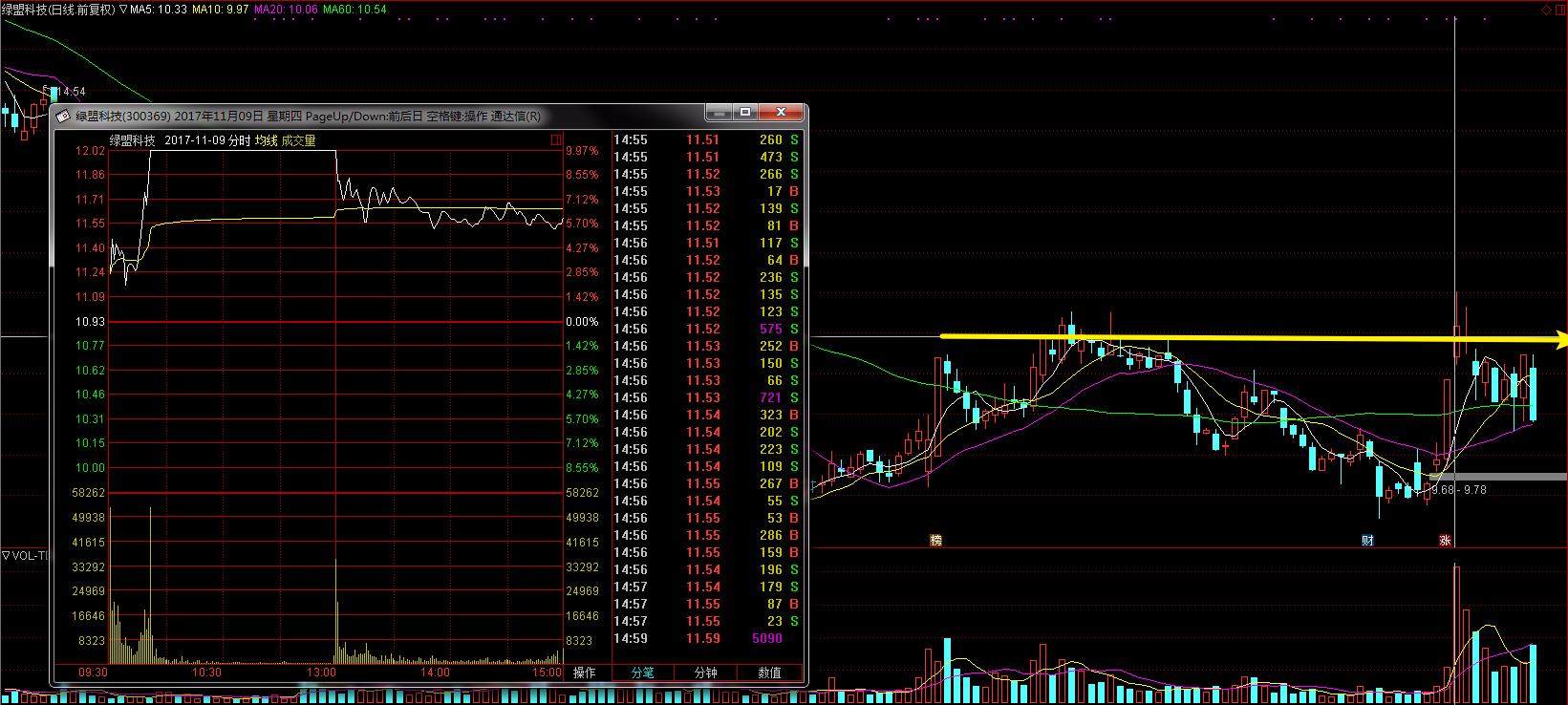Click the popup window's title bar app icon

pos(64,117)
